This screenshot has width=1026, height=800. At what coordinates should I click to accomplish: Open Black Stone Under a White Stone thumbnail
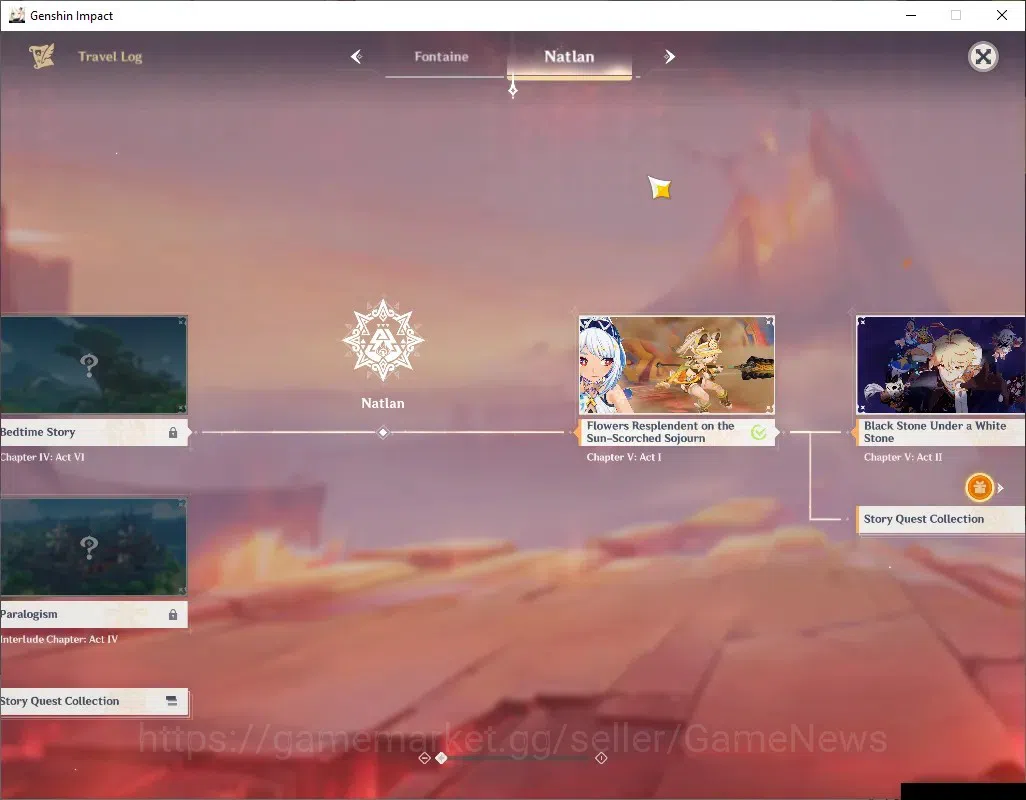tap(941, 365)
